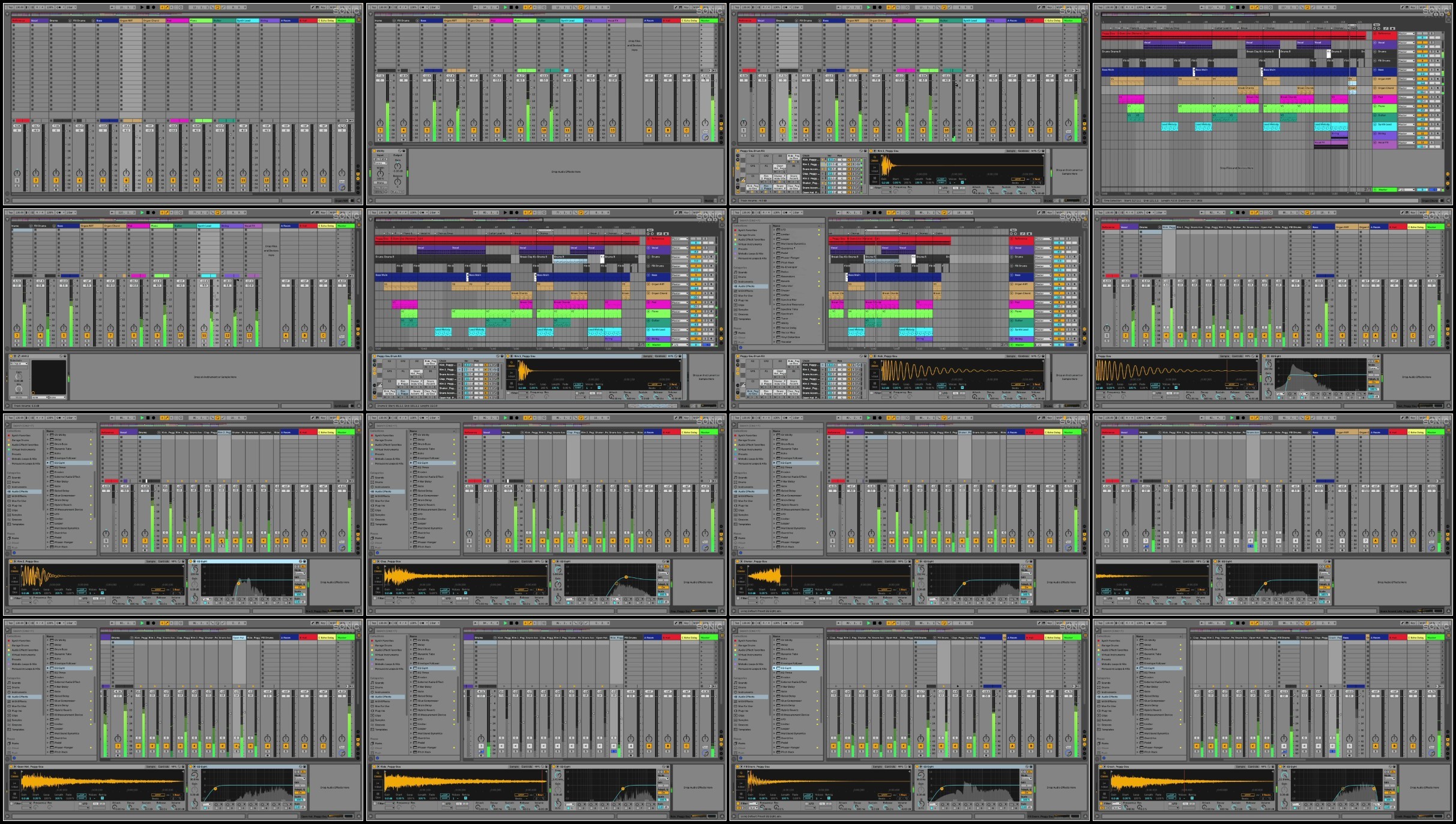Open the Controls tab of Open Hat sampler
The image size is (1456, 824).
point(163,766)
